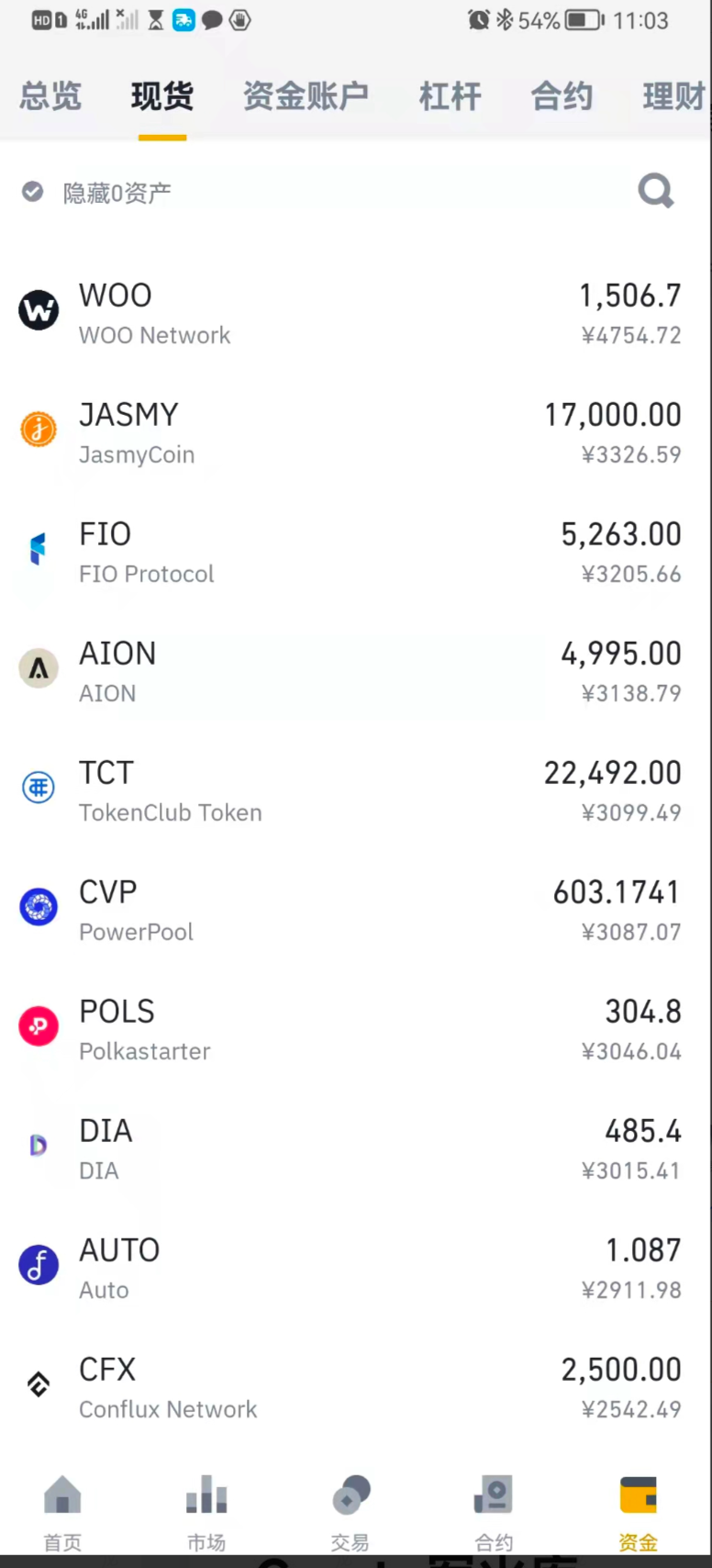Switch to the 资金账户 tab
Image resolution: width=712 pixels, height=1568 pixels.
[x=306, y=96]
